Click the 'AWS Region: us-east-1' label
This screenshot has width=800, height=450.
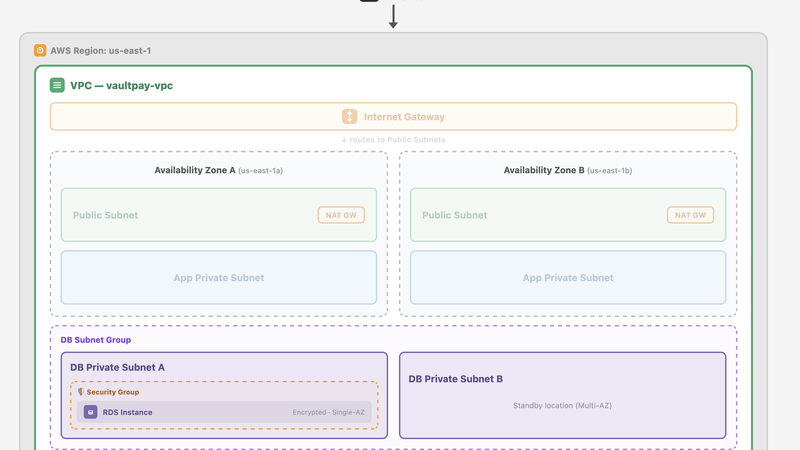[101, 51]
